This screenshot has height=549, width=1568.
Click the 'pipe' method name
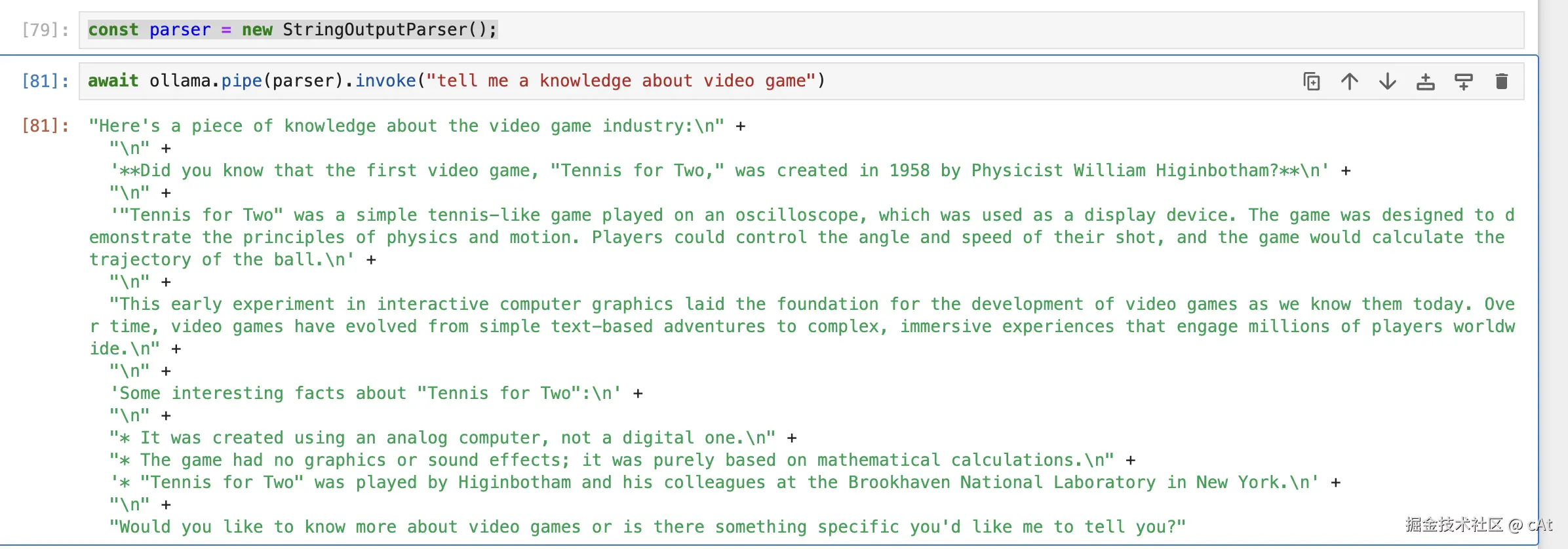[241, 81]
